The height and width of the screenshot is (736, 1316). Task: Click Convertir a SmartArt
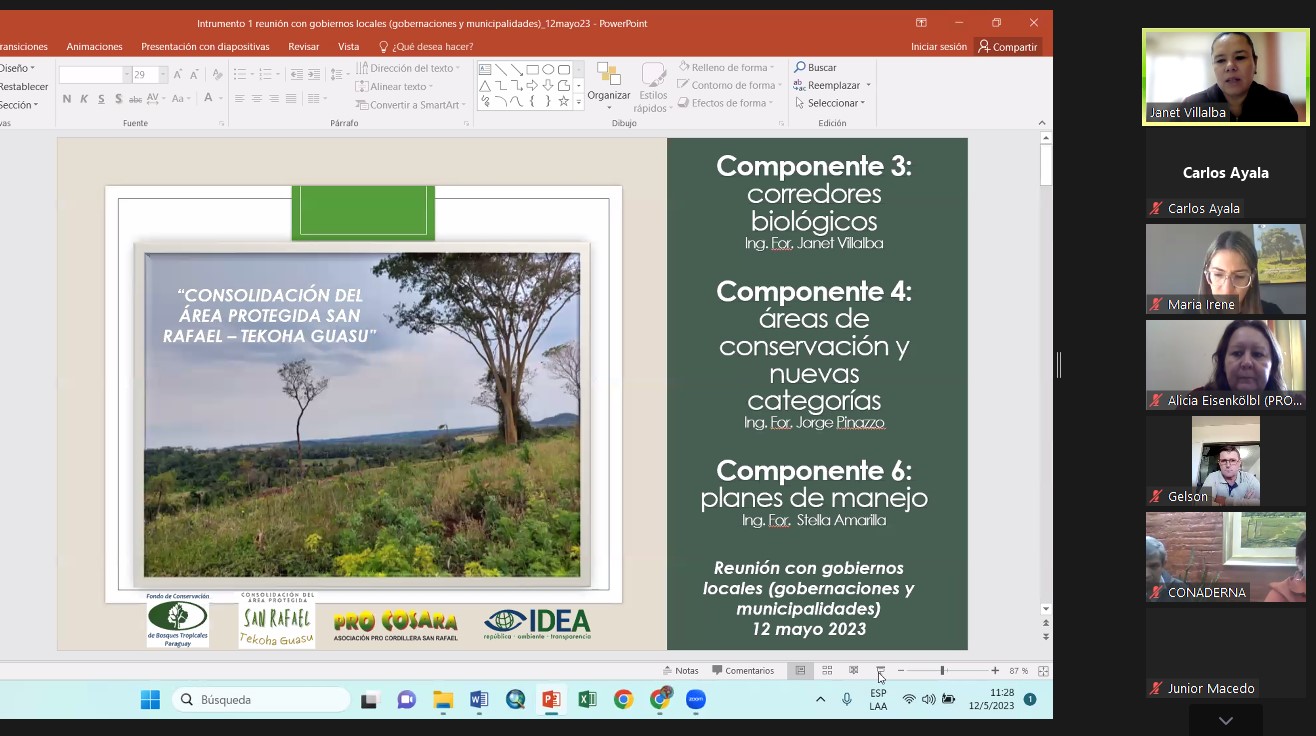pos(409,104)
